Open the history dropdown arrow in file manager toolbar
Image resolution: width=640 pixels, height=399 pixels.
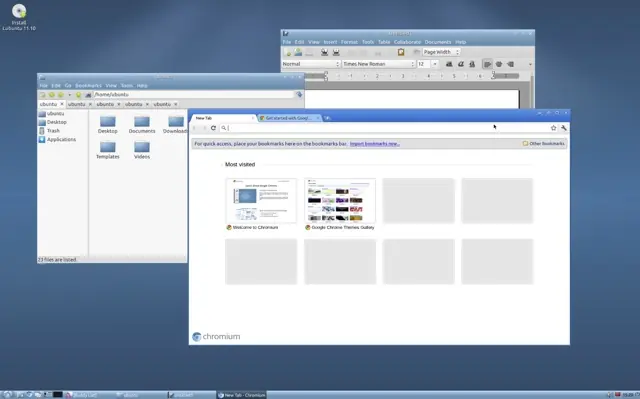pos(69,95)
